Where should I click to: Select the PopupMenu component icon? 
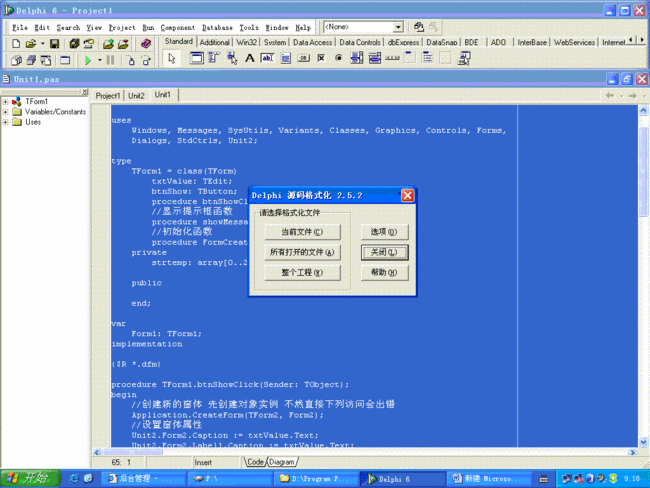232,58
